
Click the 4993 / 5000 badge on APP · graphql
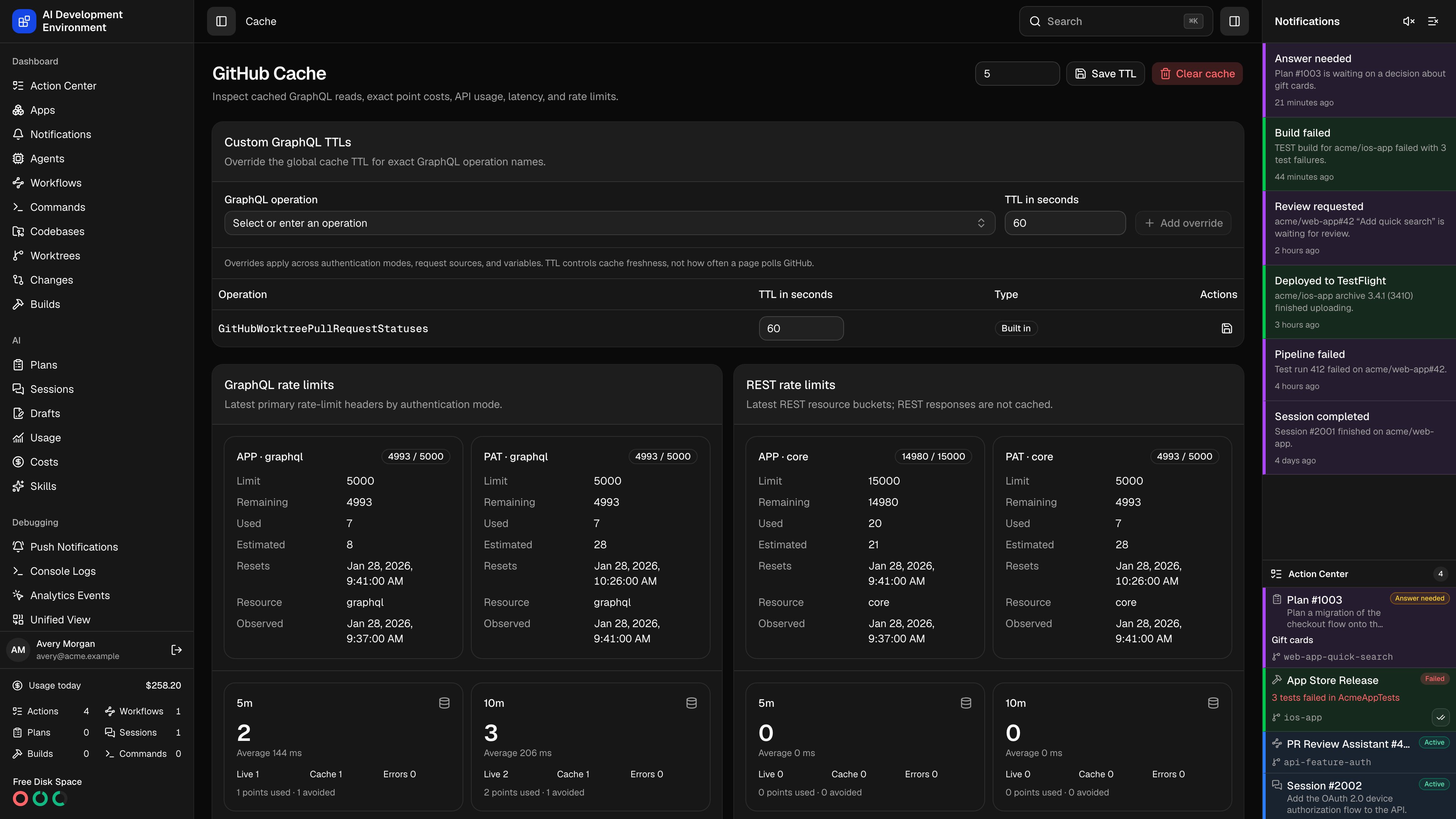[x=416, y=457]
